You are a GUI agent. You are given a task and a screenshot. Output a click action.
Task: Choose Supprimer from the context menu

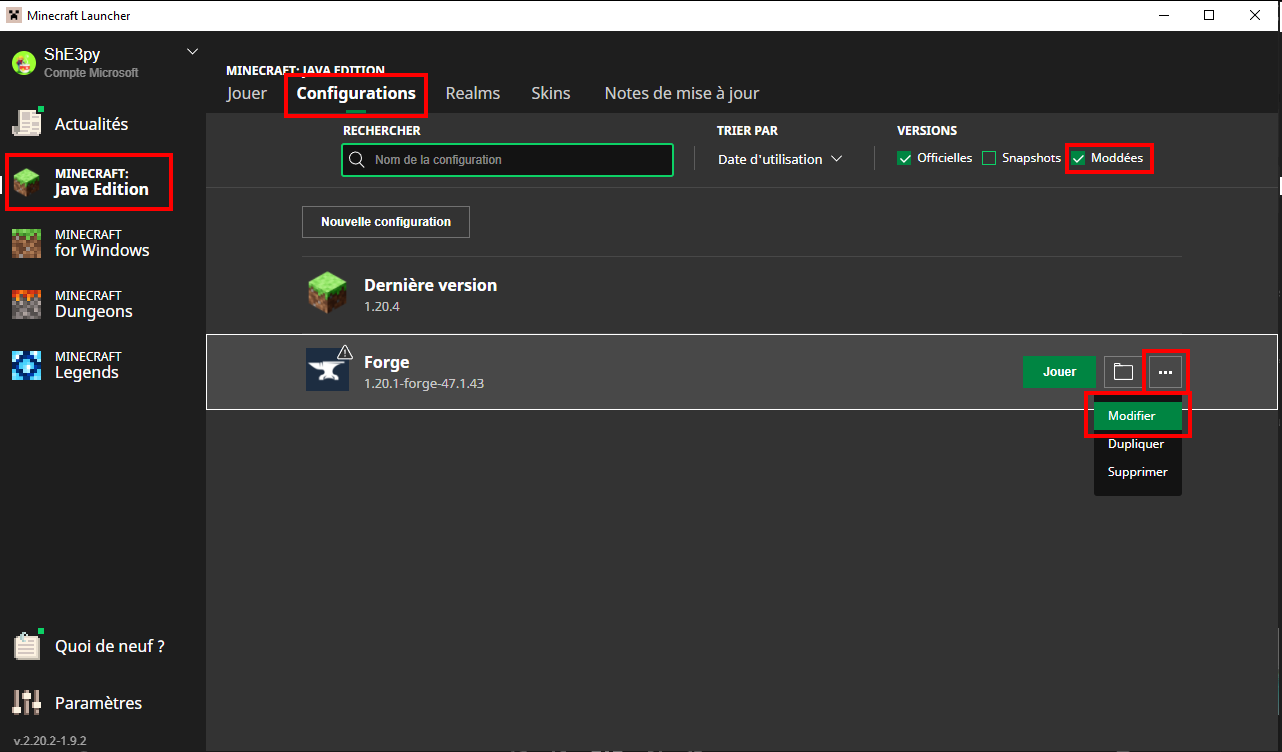pyautogui.click(x=1138, y=472)
